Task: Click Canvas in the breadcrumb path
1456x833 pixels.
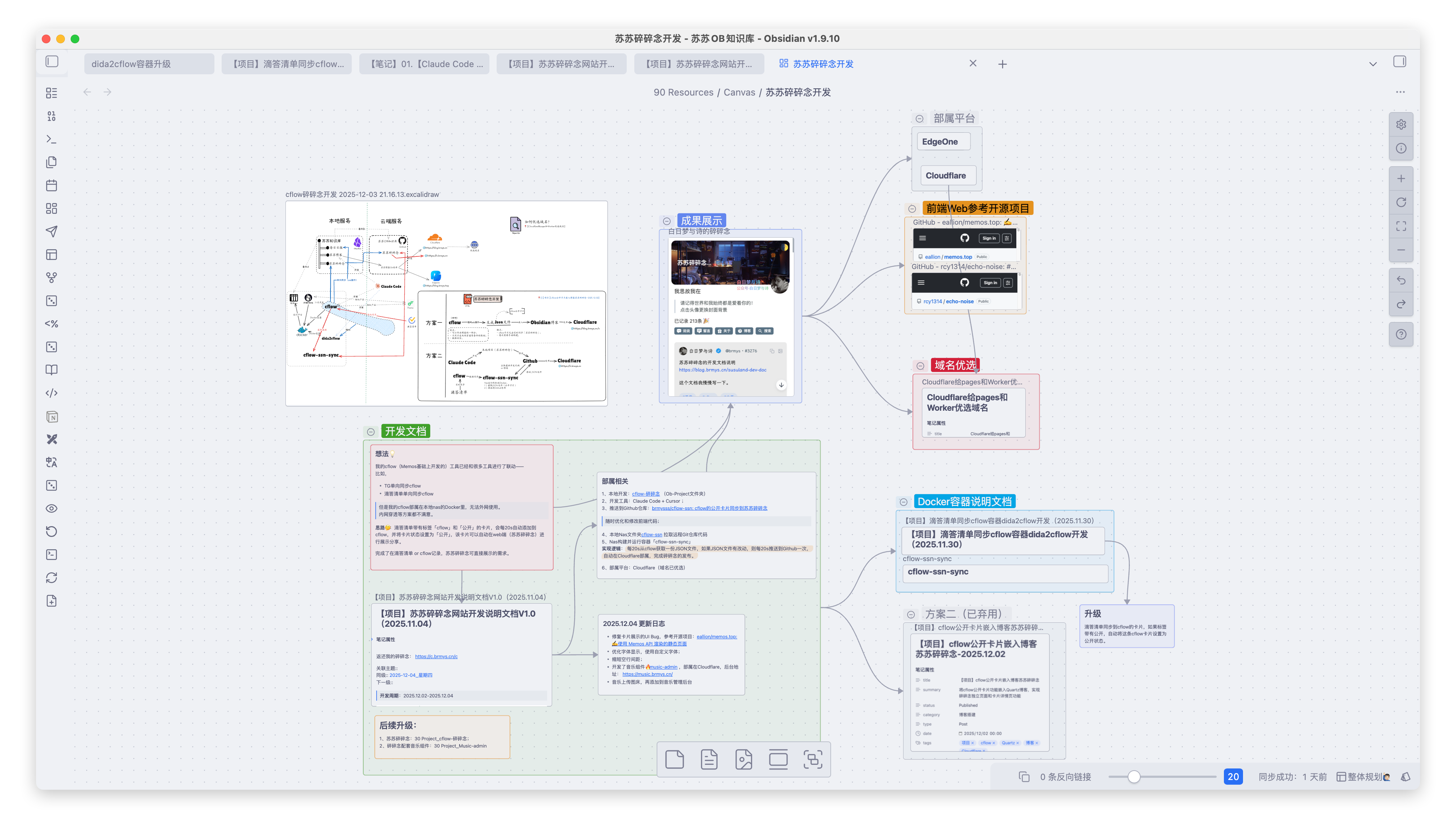Action: 739,92
